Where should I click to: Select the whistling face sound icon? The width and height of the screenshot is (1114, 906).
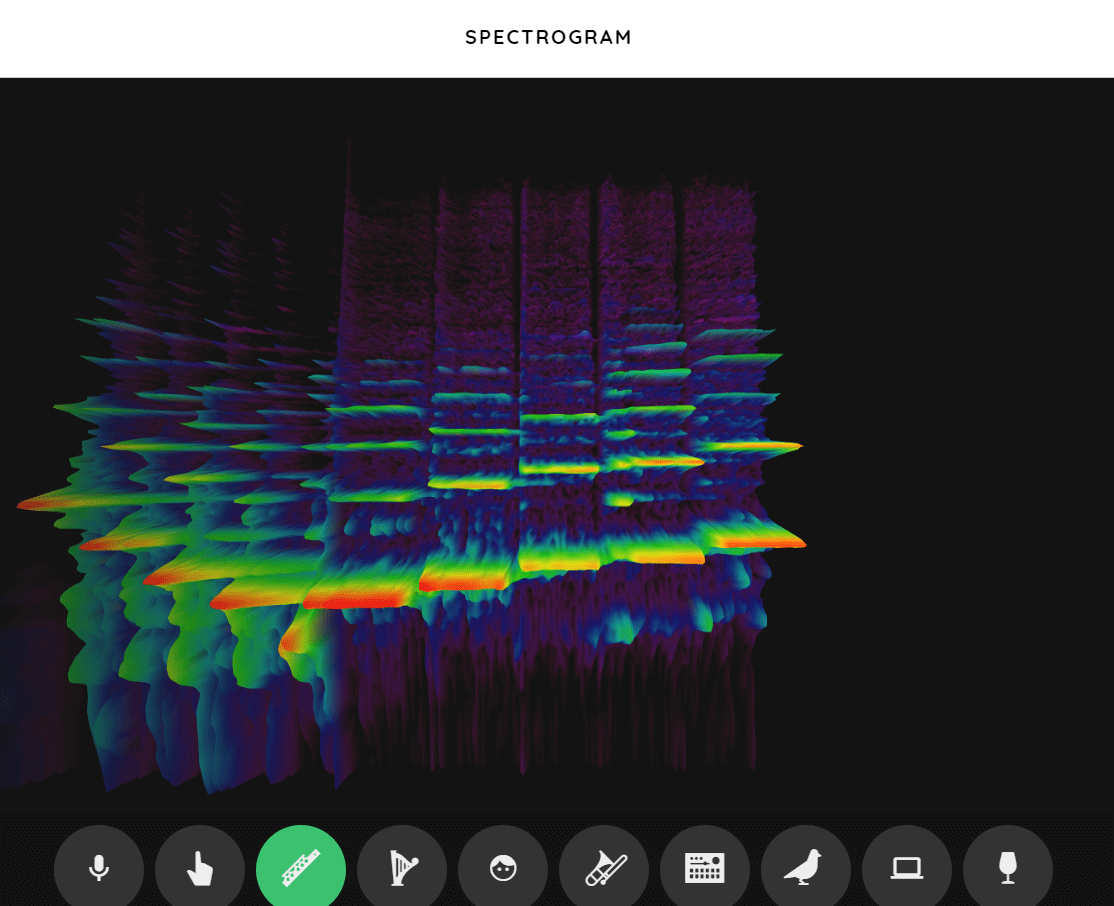click(x=503, y=868)
